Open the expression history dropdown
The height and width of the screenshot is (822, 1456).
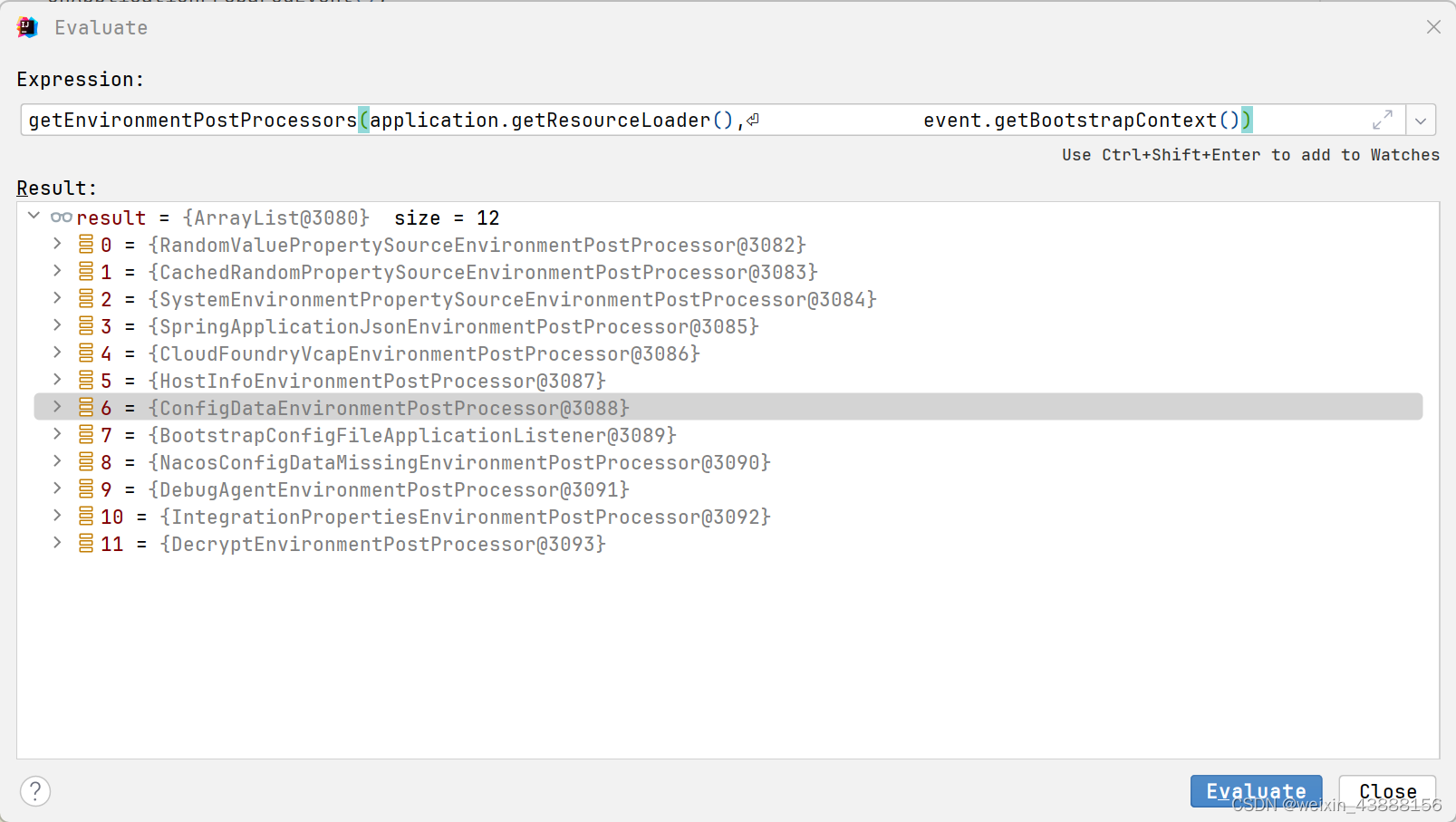pyautogui.click(x=1421, y=119)
